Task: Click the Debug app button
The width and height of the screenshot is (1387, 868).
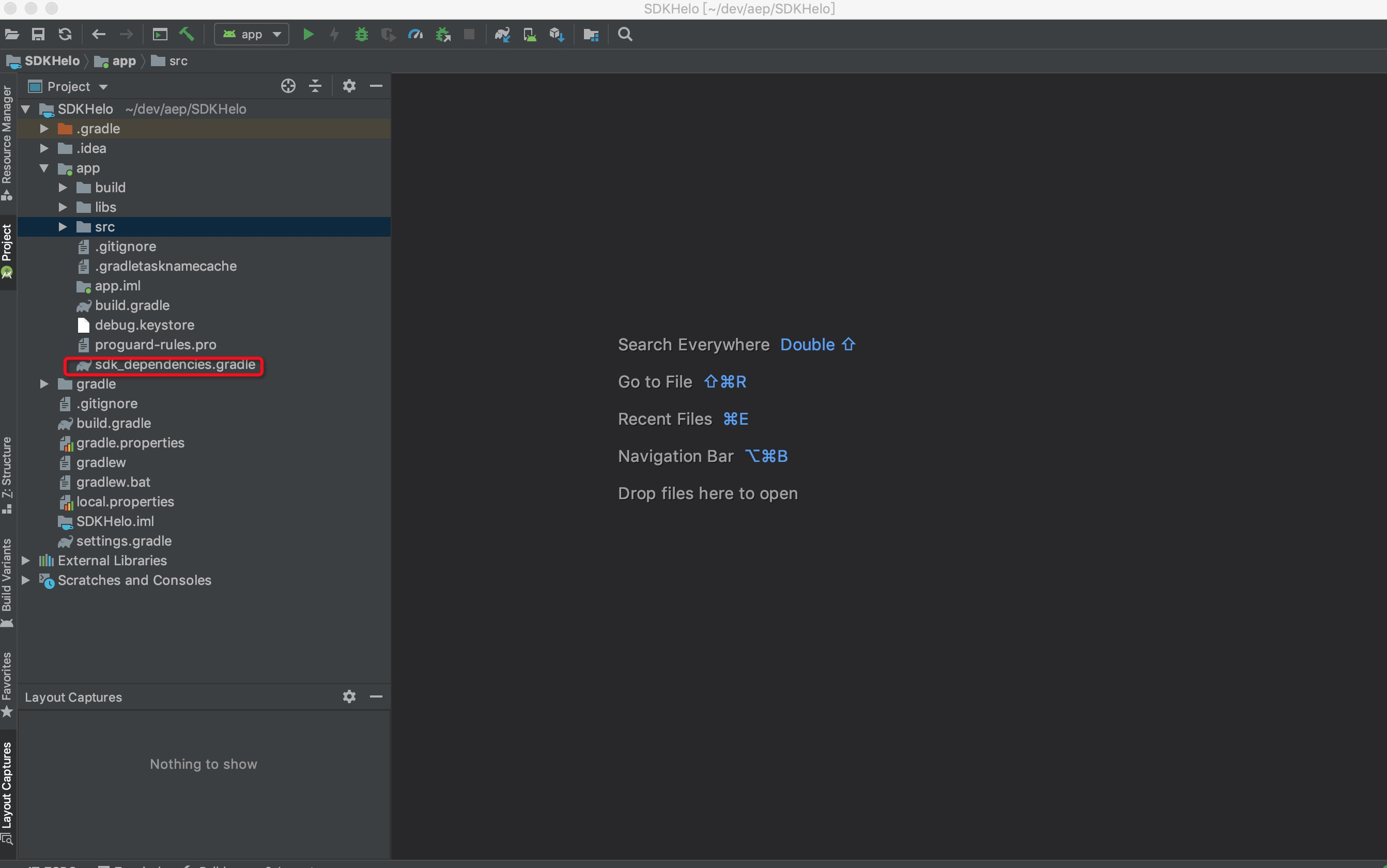Action: (x=360, y=34)
